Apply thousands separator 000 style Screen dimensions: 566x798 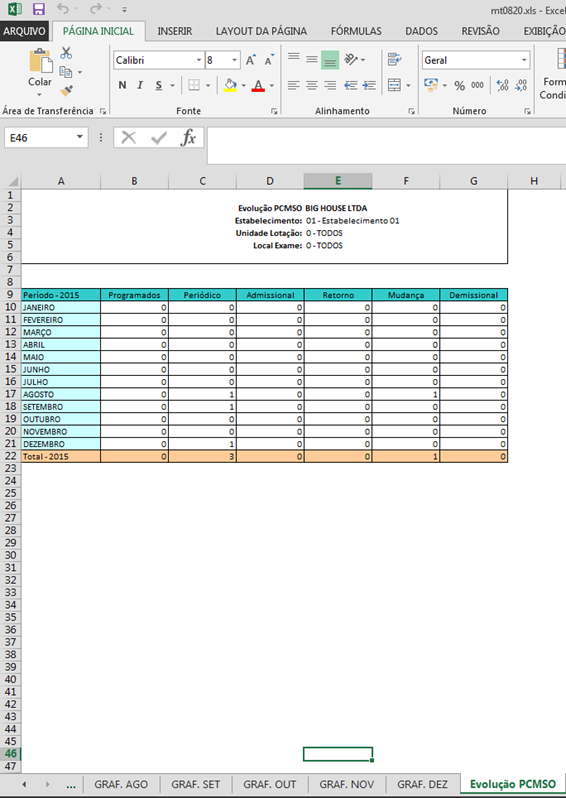pos(477,85)
